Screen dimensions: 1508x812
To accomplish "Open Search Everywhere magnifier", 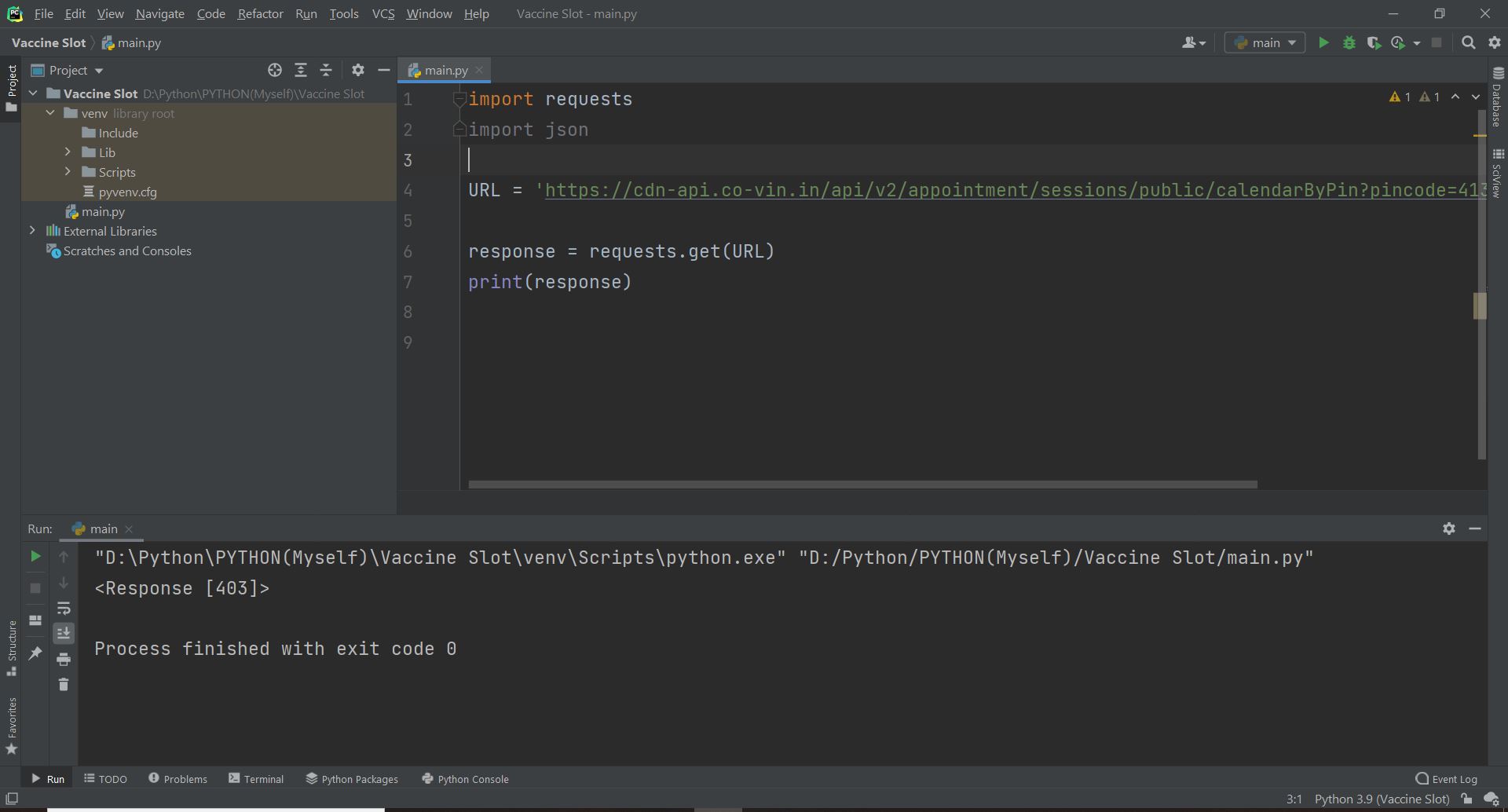I will [x=1468, y=43].
